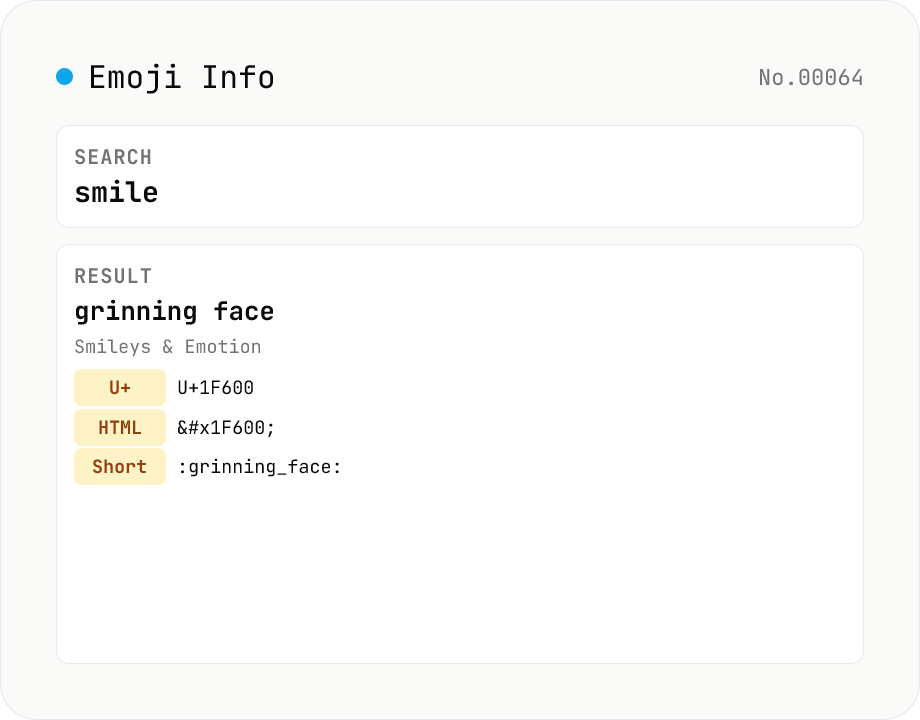Viewport: 920px width, 720px height.
Task: Select the "&#x1F600;" HTML entity value
Action: point(226,428)
